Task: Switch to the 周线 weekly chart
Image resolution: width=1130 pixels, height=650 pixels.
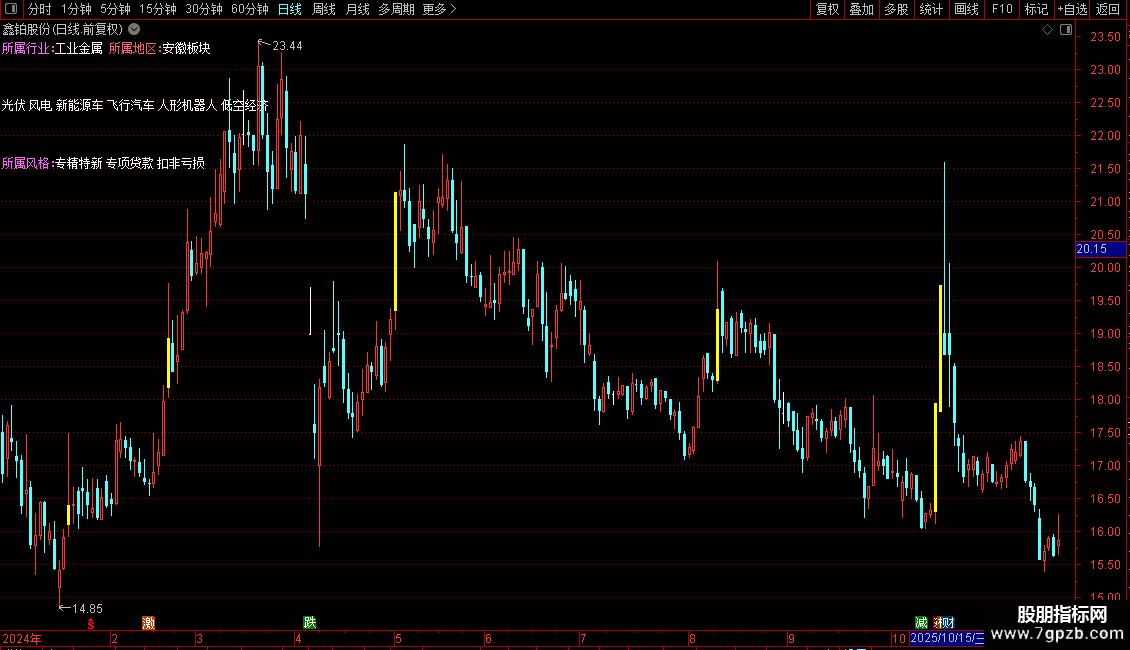Action: coord(324,9)
